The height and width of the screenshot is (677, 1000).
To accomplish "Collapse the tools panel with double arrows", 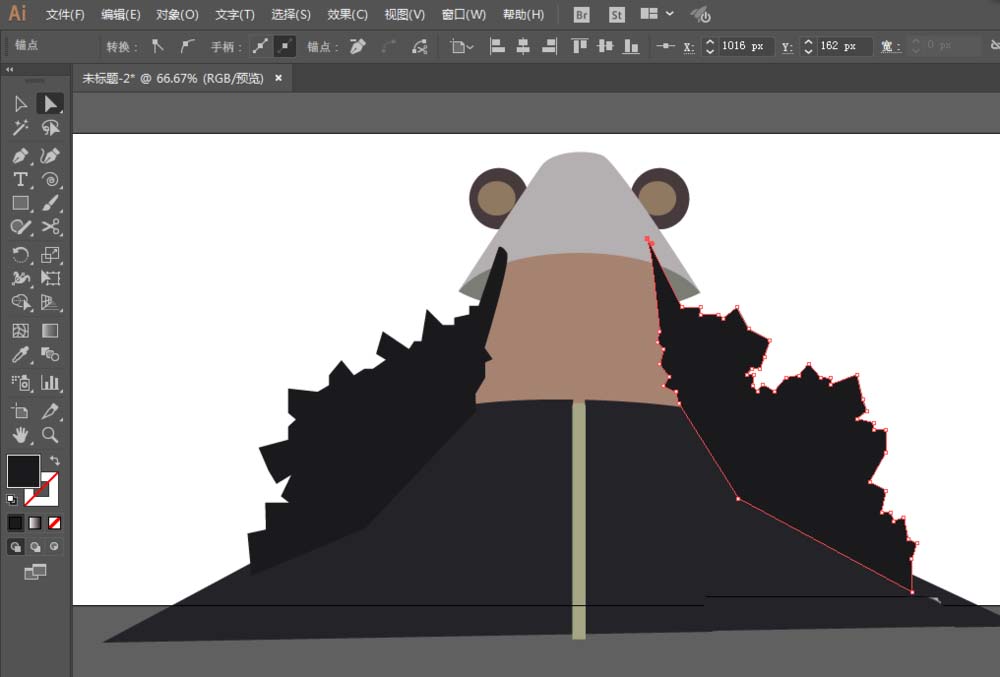I will tap(10, 69).
